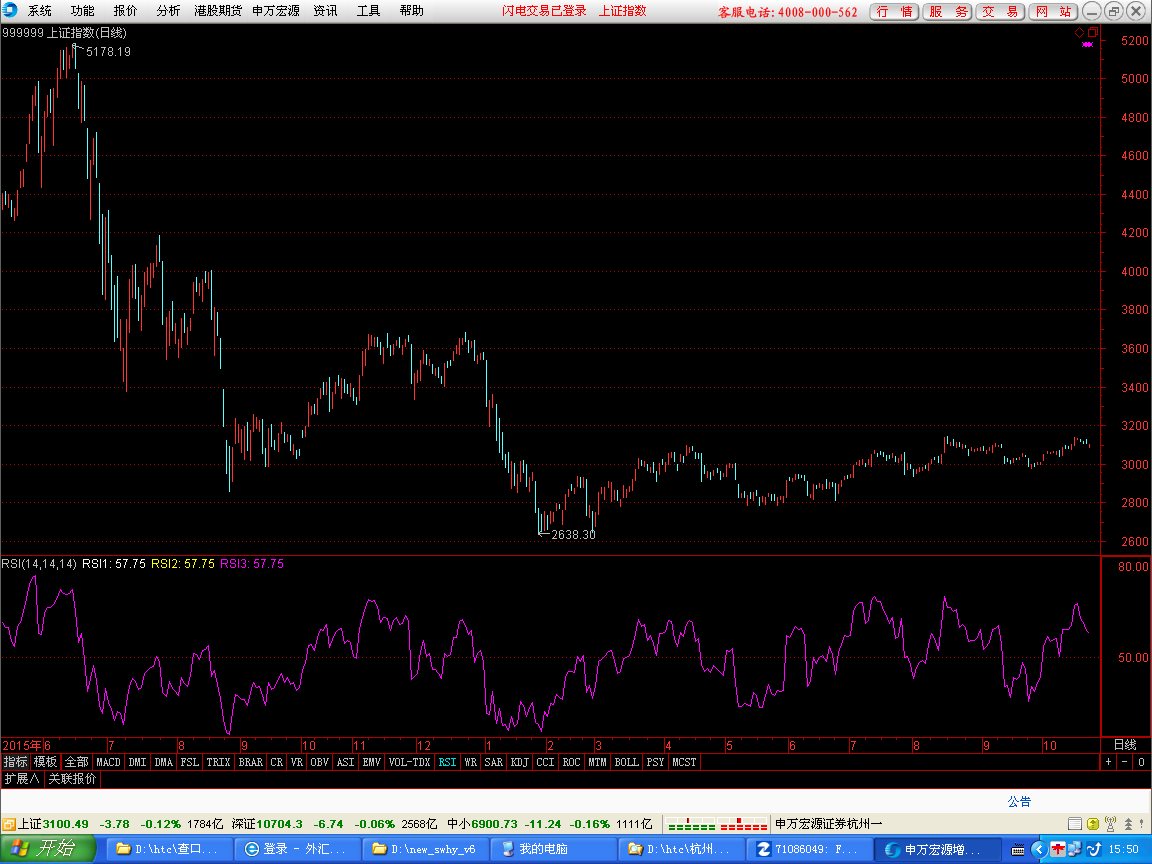
Task: Select the highlighted RSI indicator tab
Action: pos(447,762)
